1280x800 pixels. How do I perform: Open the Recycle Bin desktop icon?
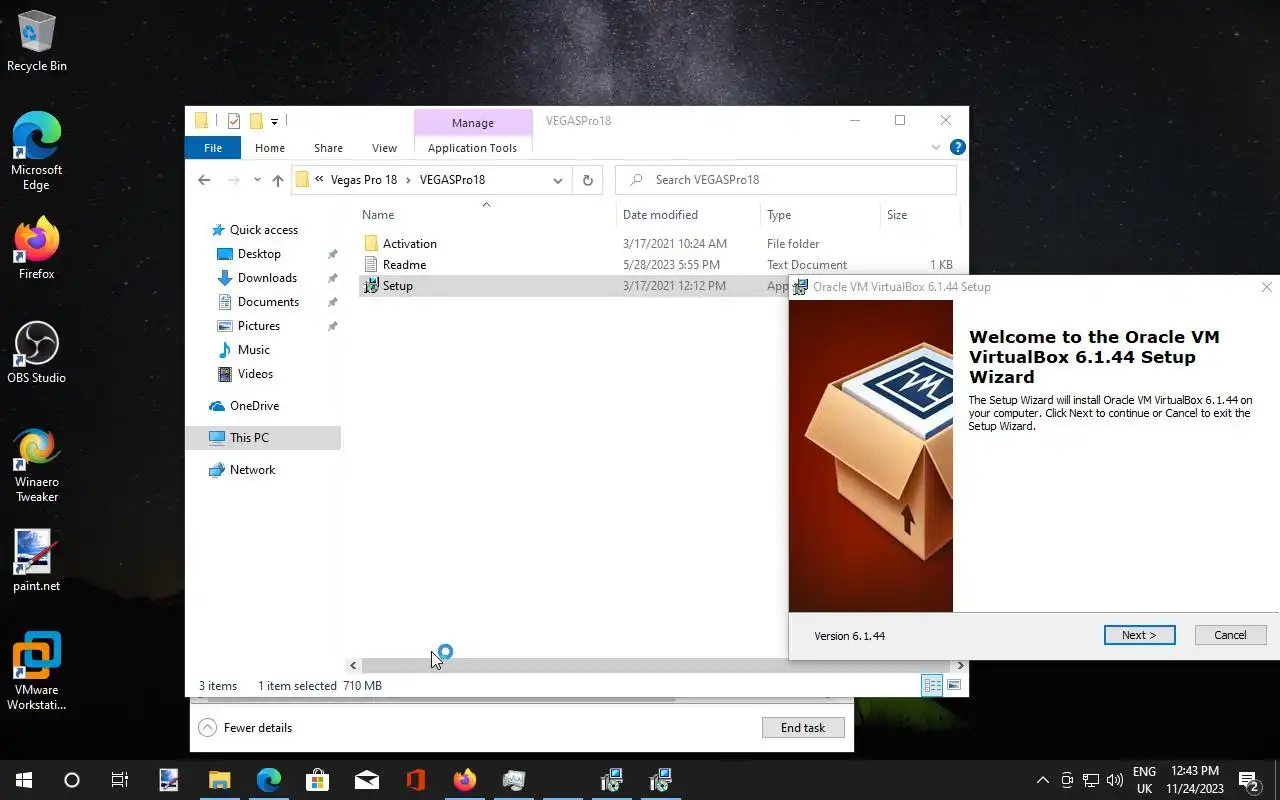(37, 42)
